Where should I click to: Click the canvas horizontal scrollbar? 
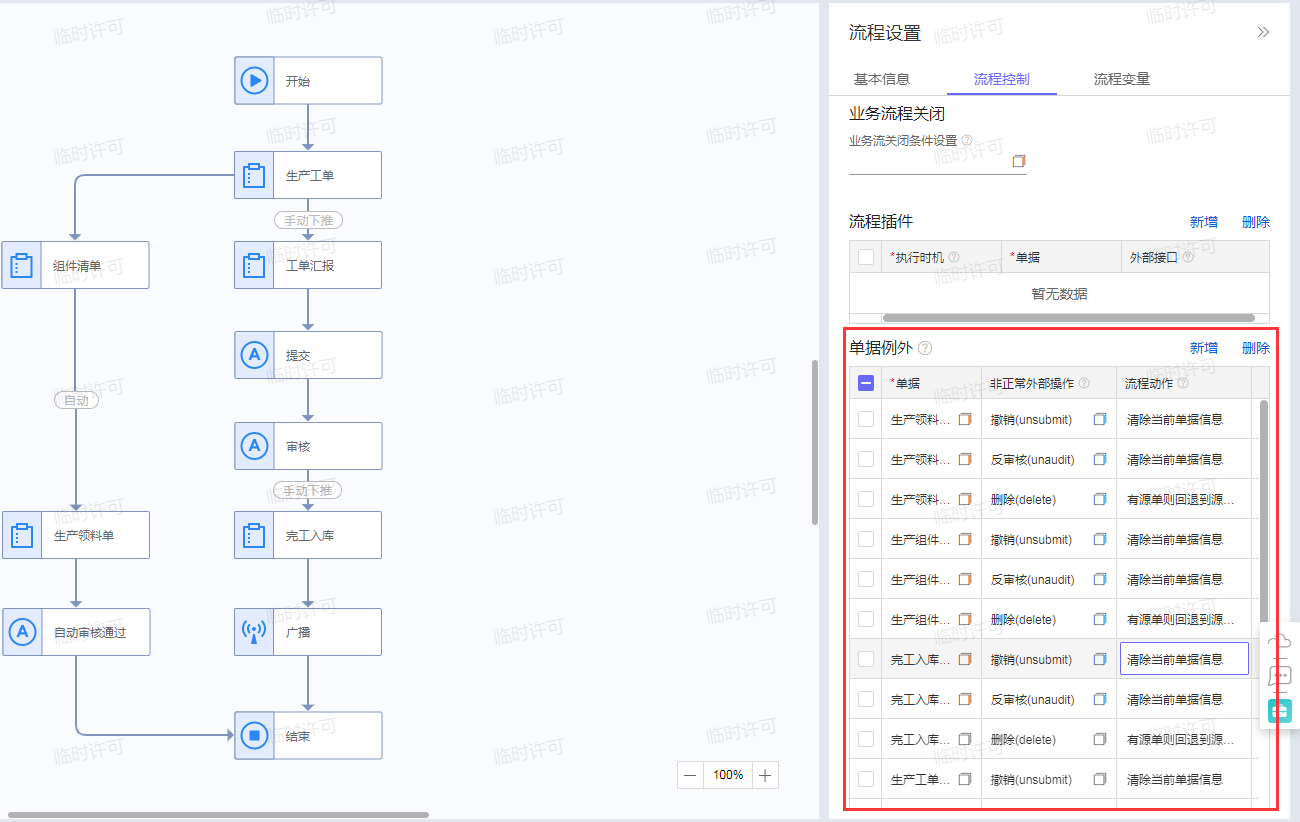tap(218, 815)
